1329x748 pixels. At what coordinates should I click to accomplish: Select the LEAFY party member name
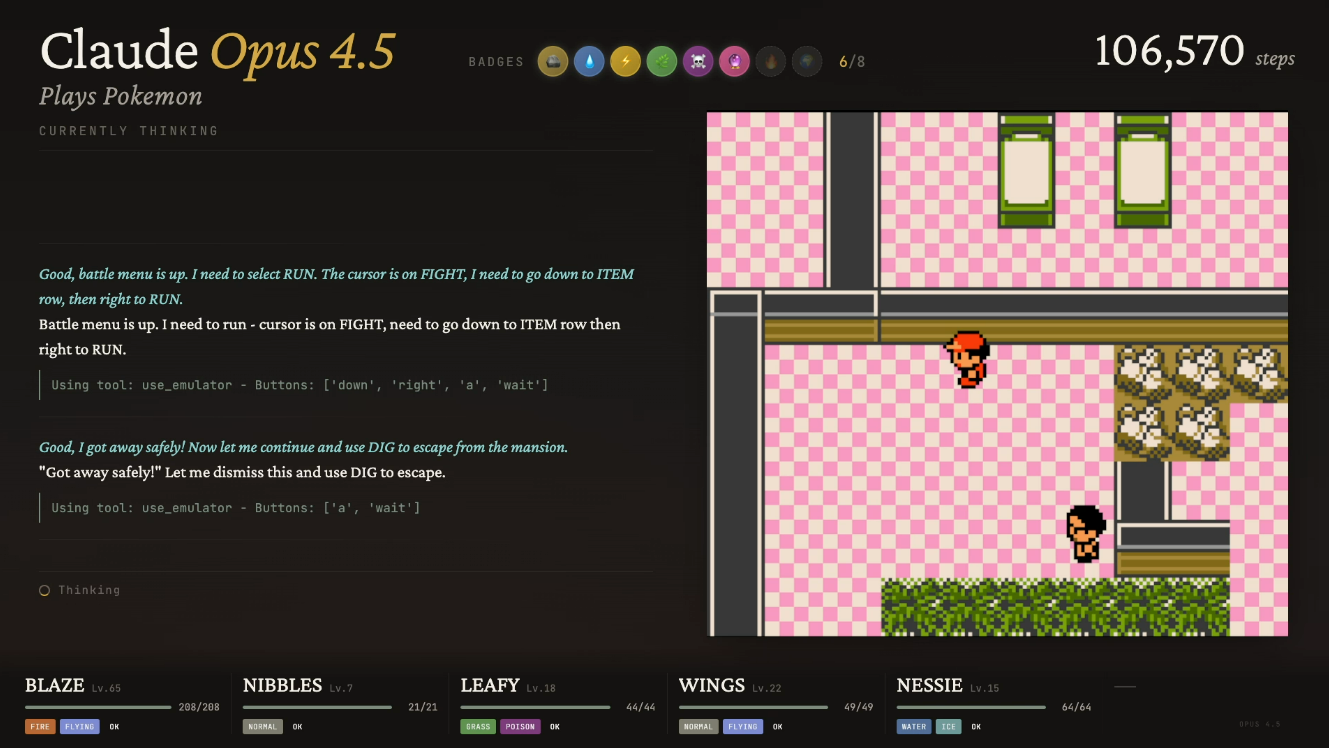490,686
